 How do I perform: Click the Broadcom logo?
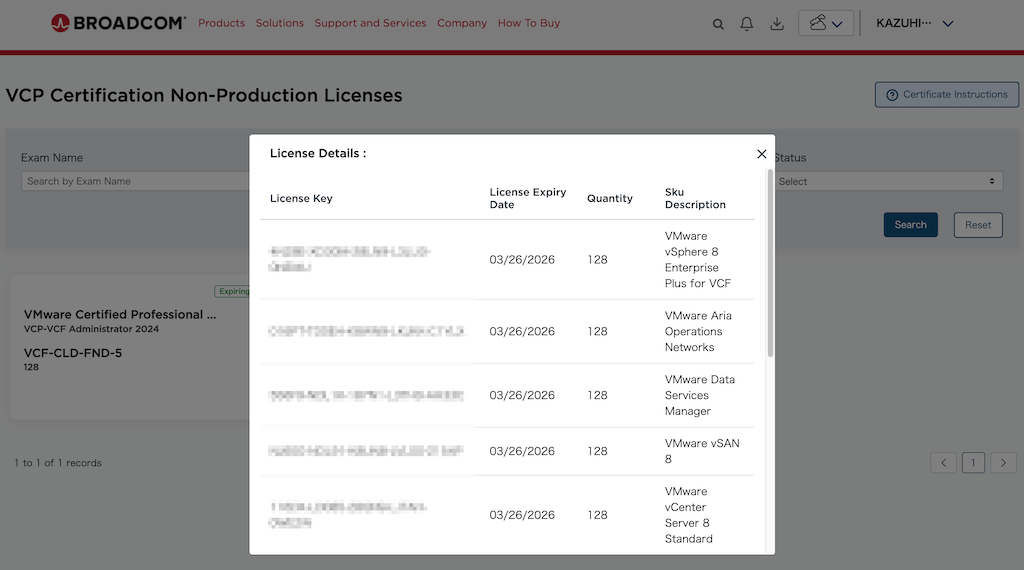118,23
